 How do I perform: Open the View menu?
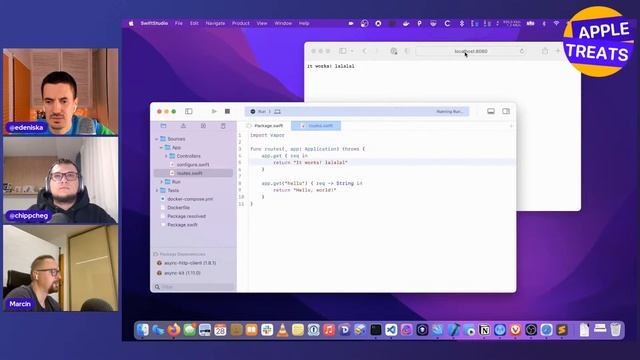click(262, 24)
